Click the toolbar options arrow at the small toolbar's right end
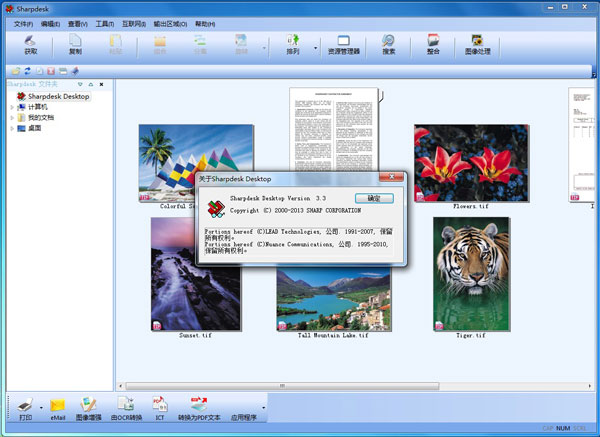This screenshot has height=437, width=600. (x=594, y=75)
